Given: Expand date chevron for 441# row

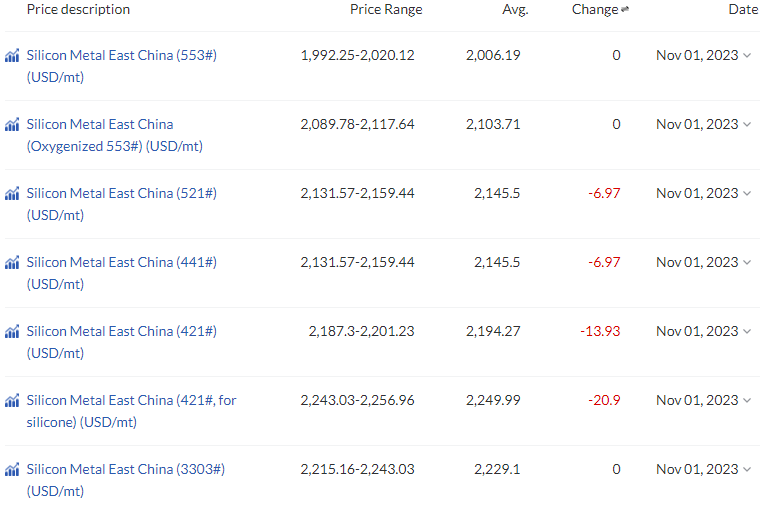Looking at the screenshot, I should [747, 263].
